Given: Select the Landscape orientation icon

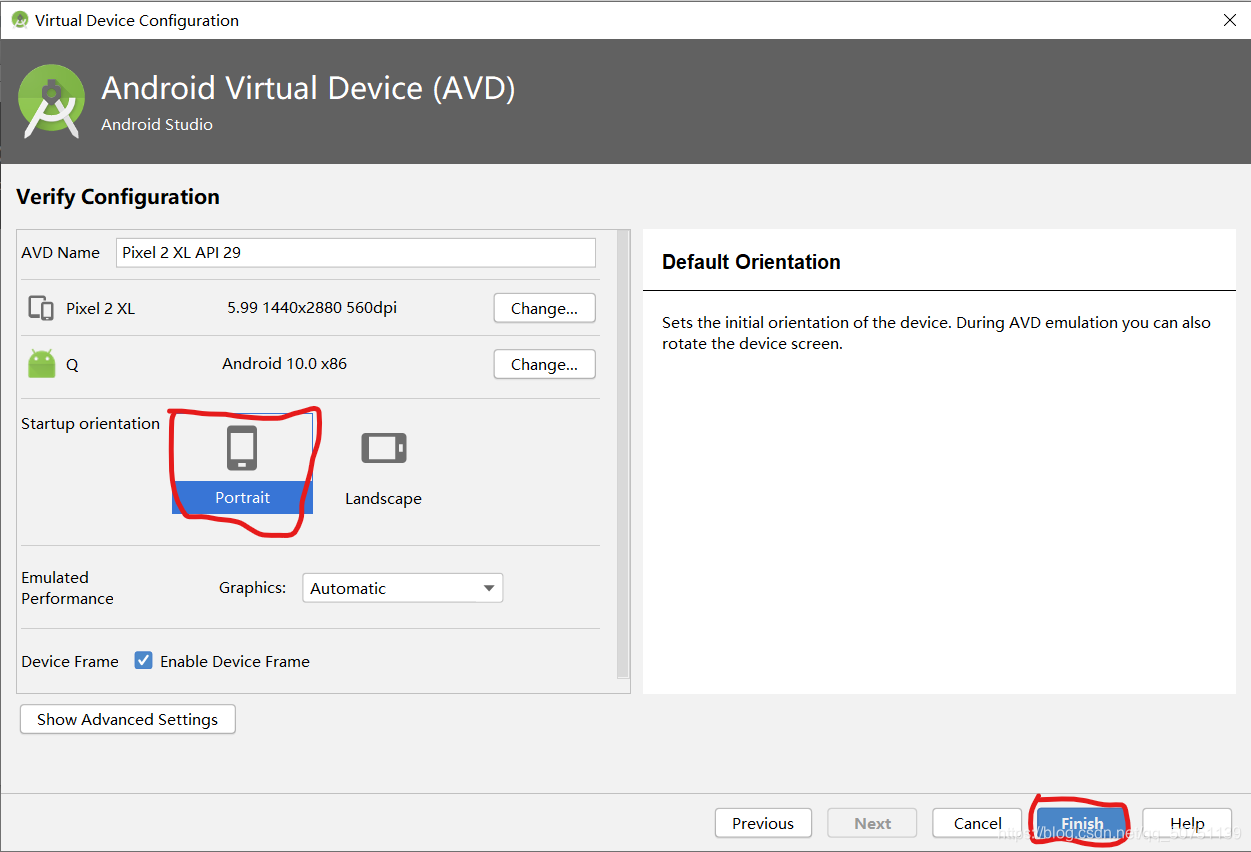Looking at the screenshot, I should coord(384,448).
